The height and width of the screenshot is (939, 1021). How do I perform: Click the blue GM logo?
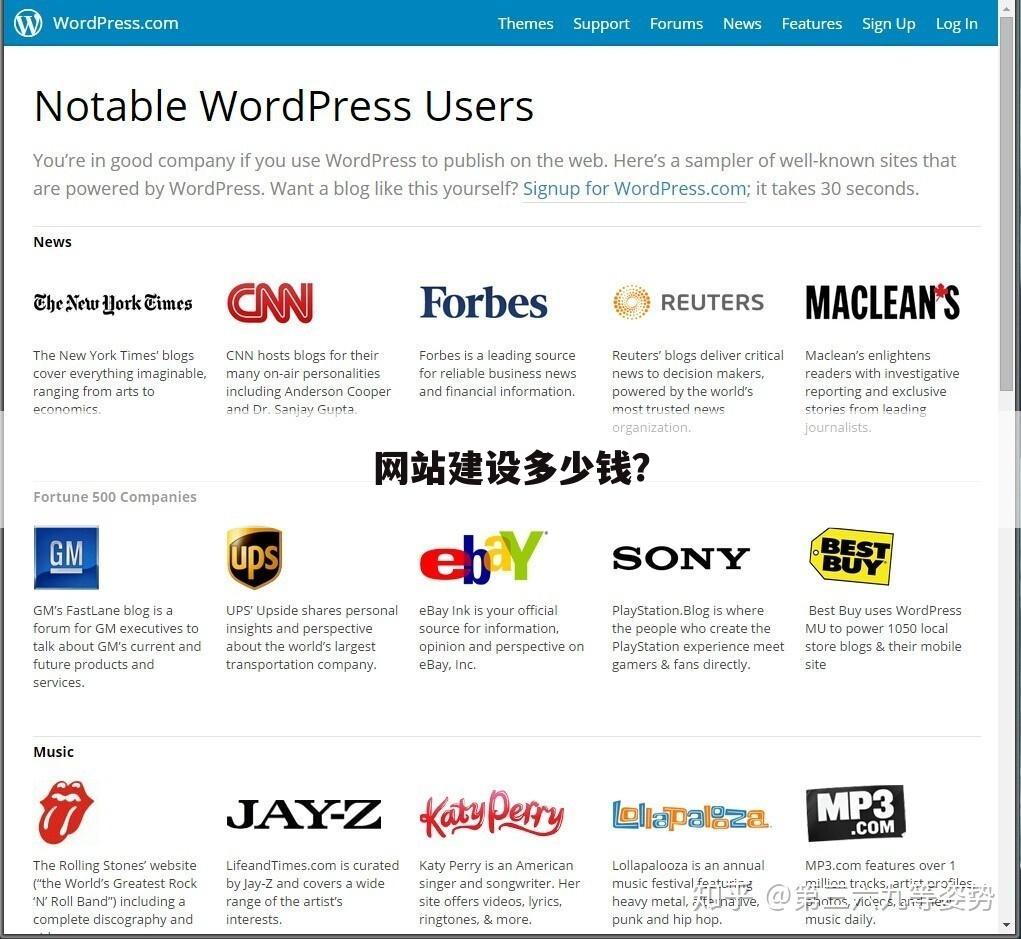click(x=66, y=557)
